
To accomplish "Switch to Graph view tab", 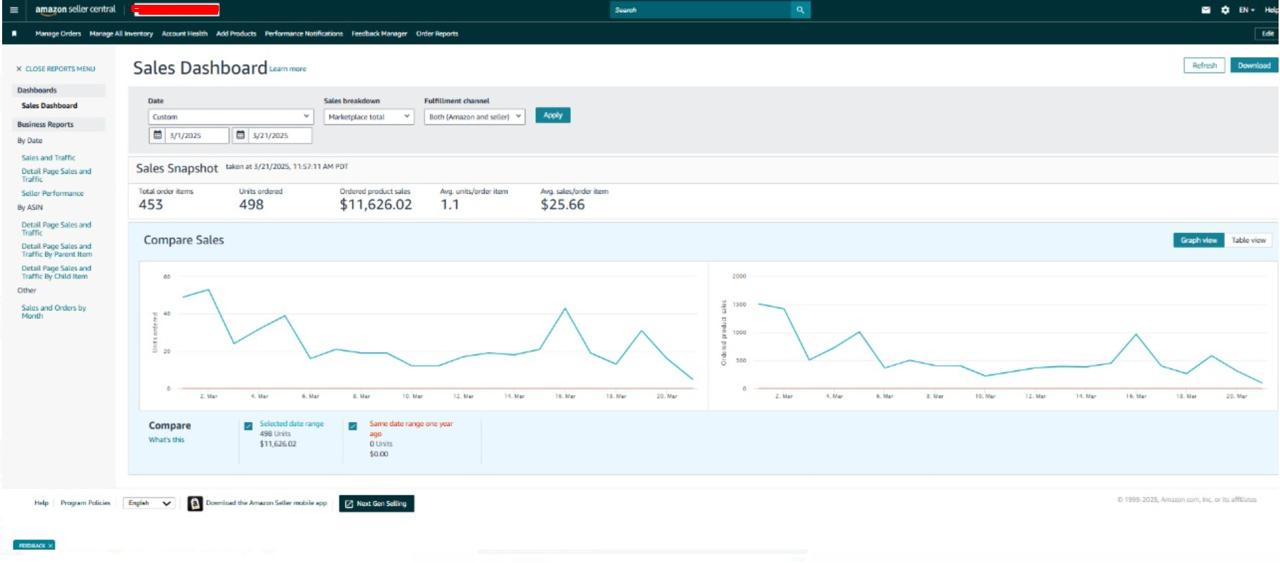I will [x=1199, y=240].
